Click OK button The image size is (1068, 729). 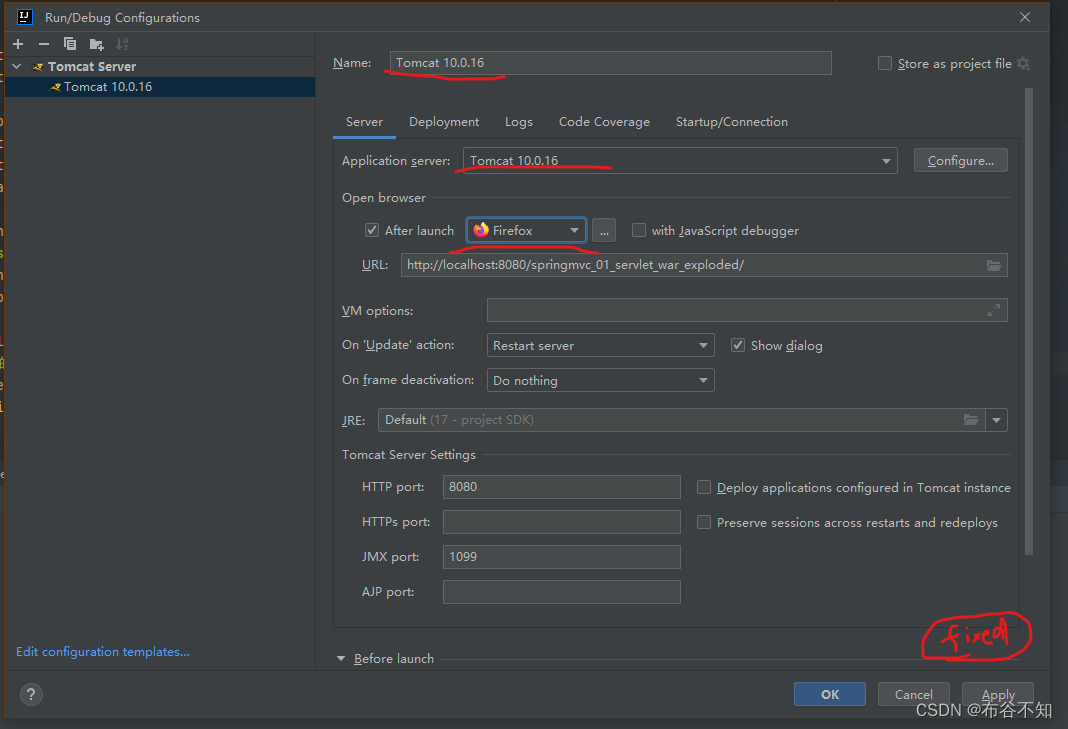830,694
